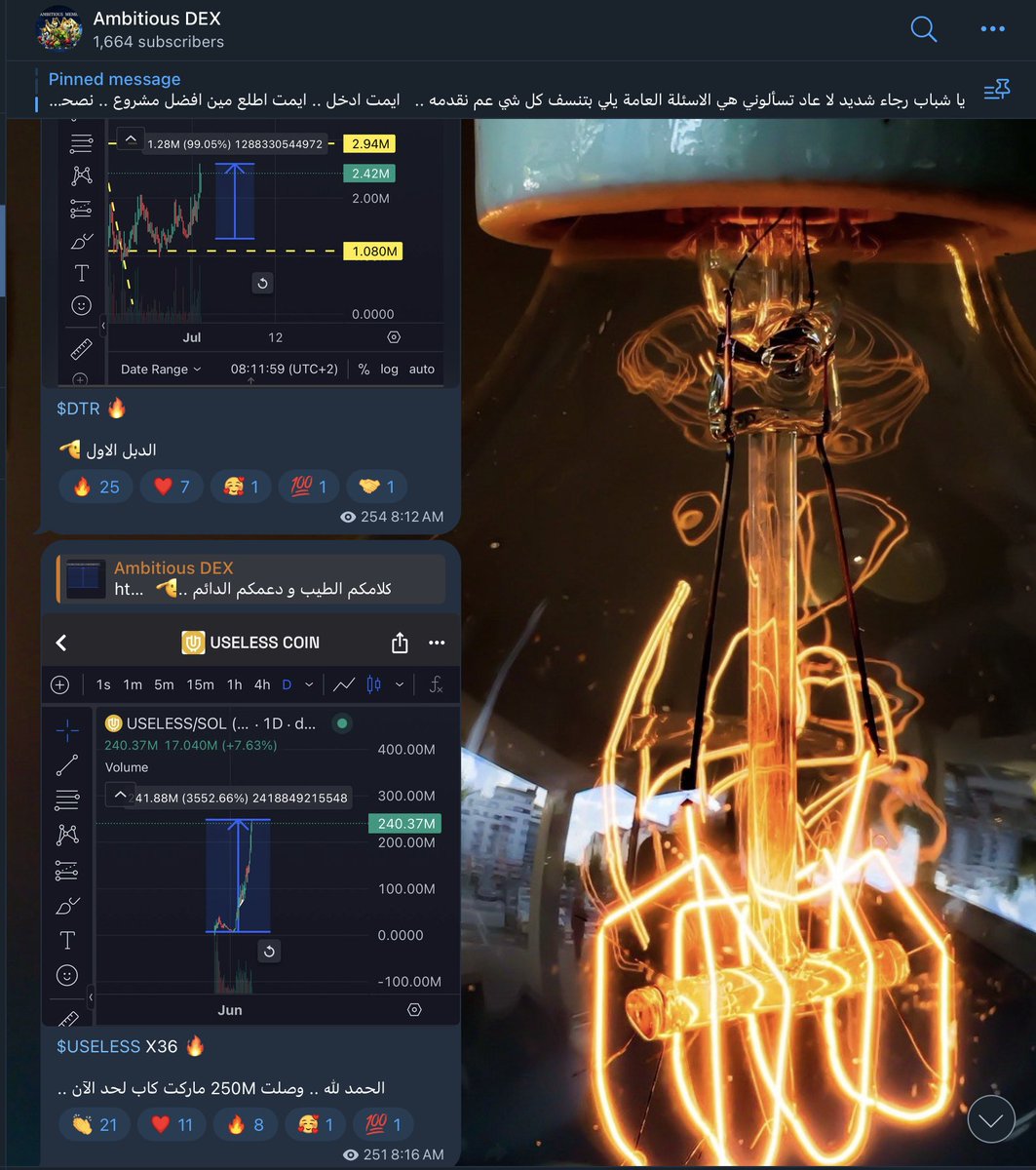Screen dimensions: 1036x1170
Task: Open Telegram search for Ambitious DEX
Action: [x=922, y=29]
